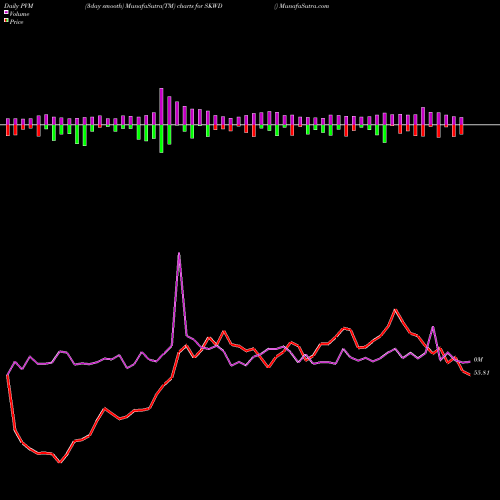This screenshot has height=500, width=500.
Task: Click the right end of red price line
Action: click(469, 375)
